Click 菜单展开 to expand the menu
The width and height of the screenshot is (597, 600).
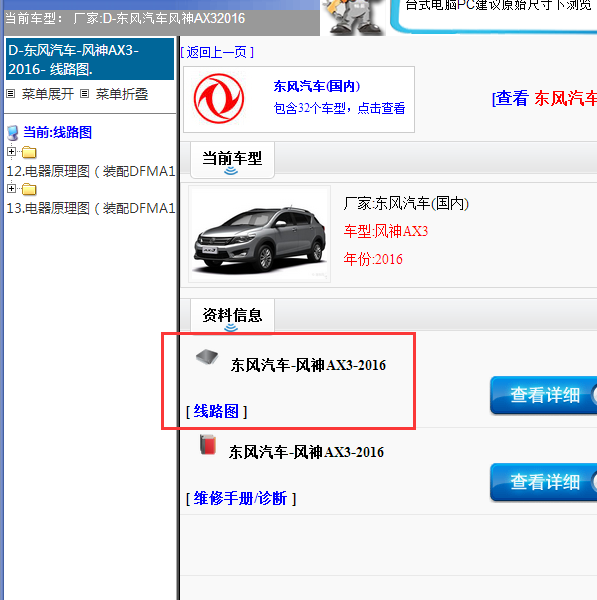(47, 94)
